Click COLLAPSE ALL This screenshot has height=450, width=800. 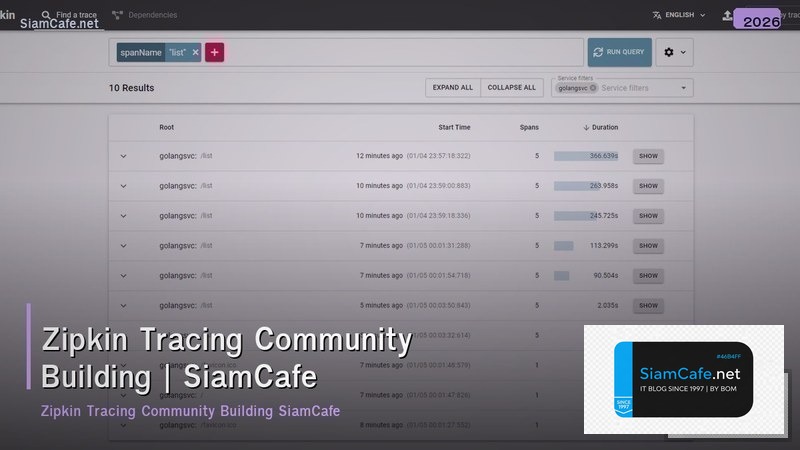pyautogui.click(x=512, y=87)
